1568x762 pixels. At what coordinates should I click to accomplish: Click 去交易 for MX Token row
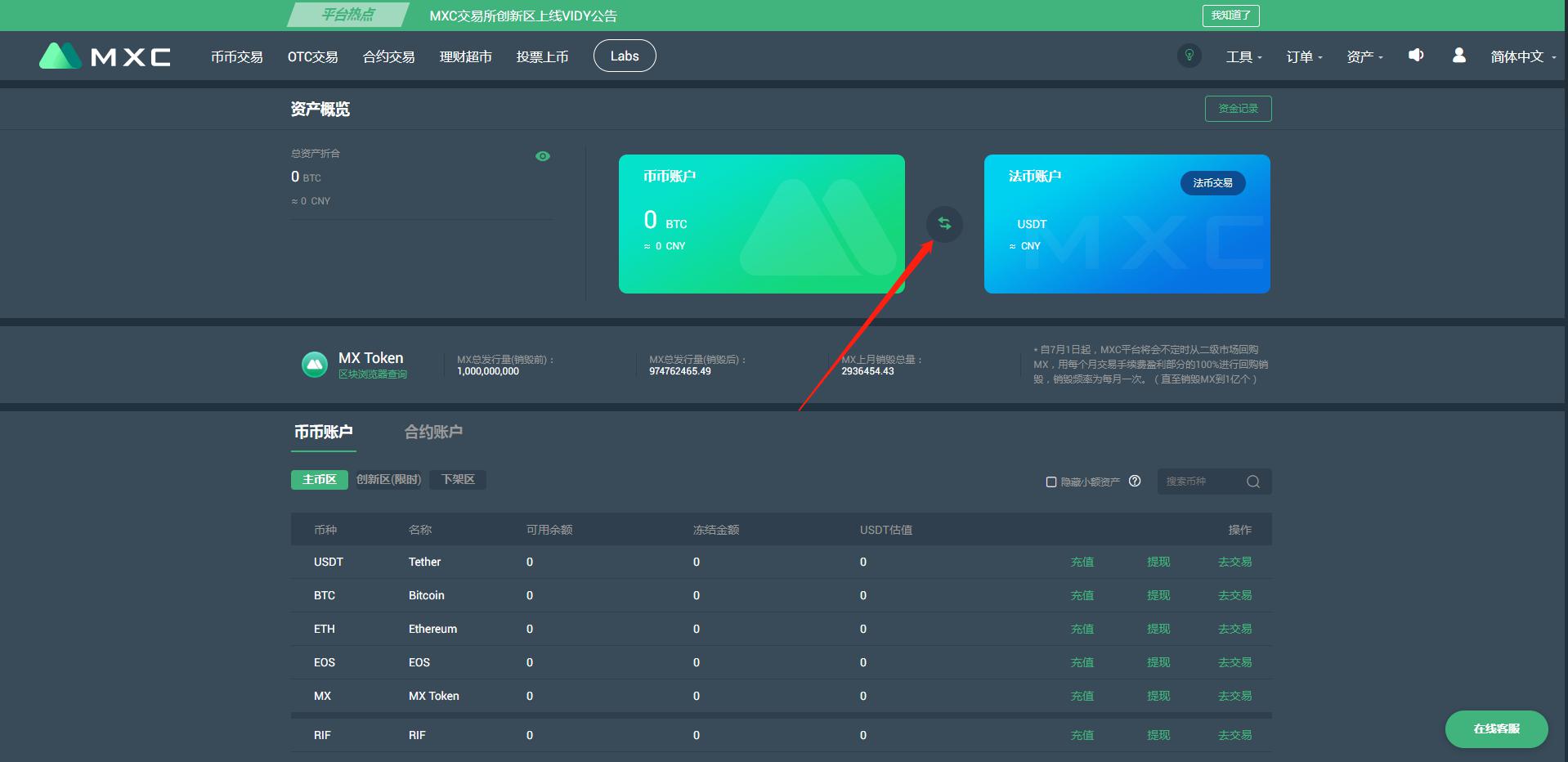click(1234, 696)
